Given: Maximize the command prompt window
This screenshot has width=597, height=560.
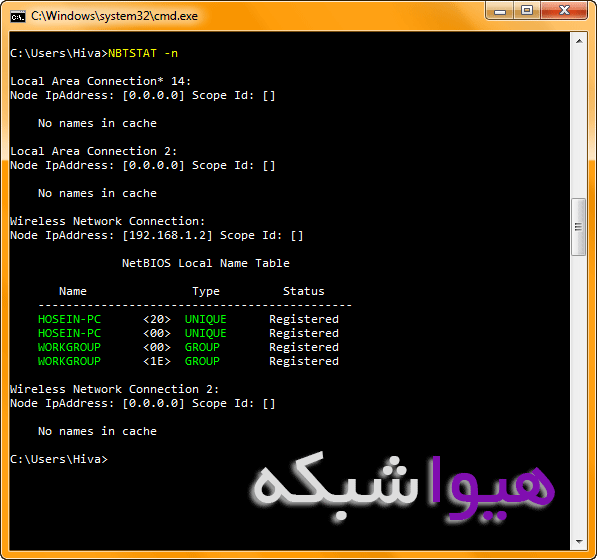Looking at the screenshot, I should pyautogui.click(x=527, y=11).
